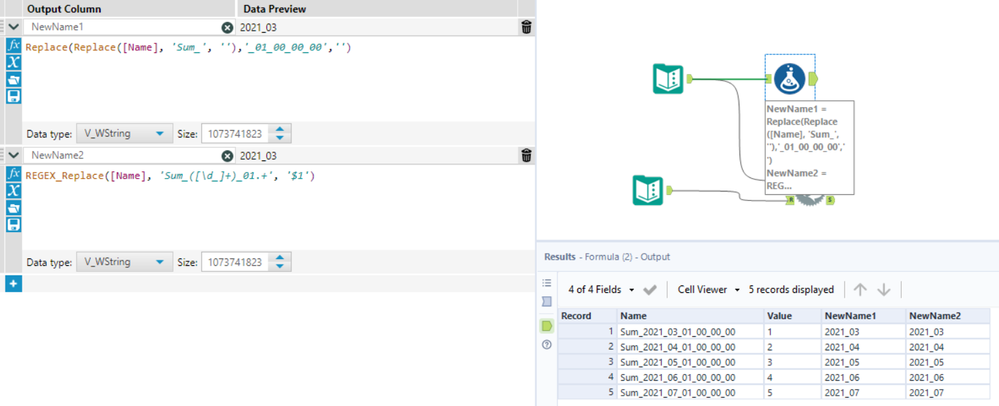The width and height of the screenshot is (999, 406).
Task: Open NewName1 data type dropdown
Action: point(124,134)
